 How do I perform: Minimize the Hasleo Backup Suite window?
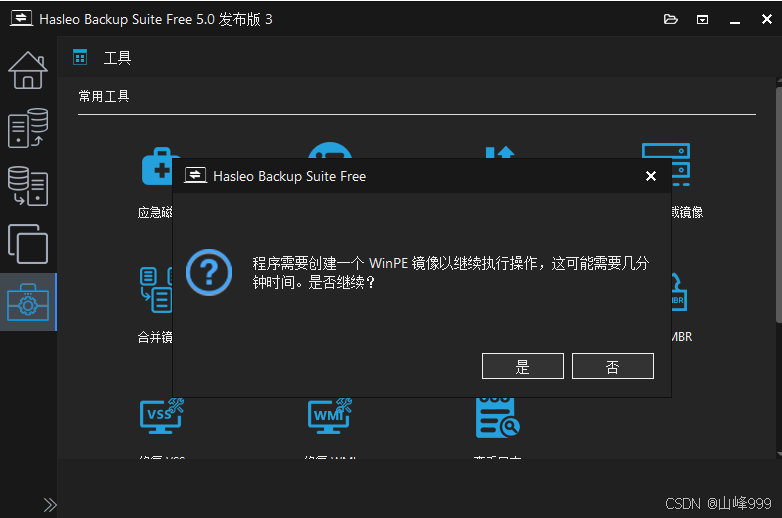tap(735, 20)
